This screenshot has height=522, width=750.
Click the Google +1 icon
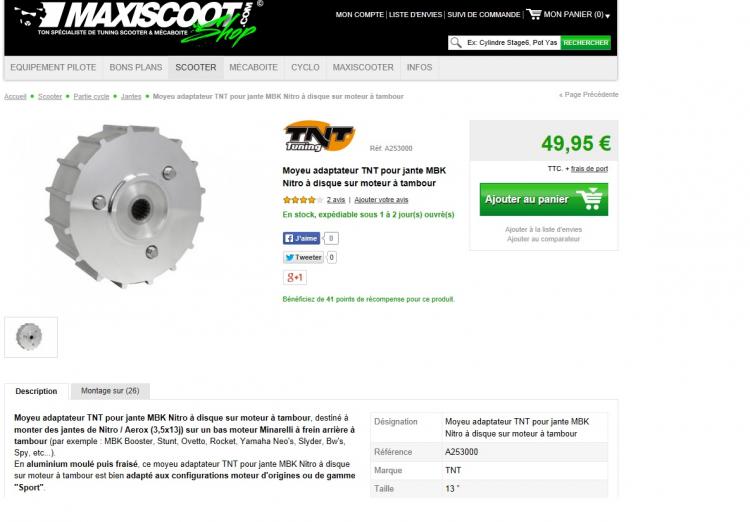(x=295, y=278)
